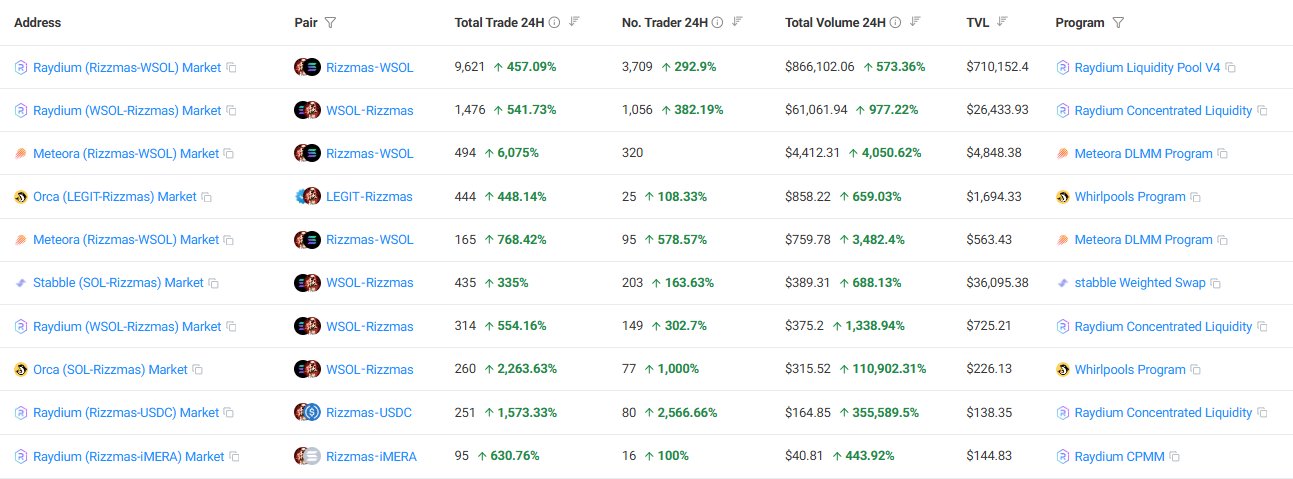Copy the stabble Weighted Swap program address
1293x479 pixels.
pyautogui.click(x=1215, y=284)
